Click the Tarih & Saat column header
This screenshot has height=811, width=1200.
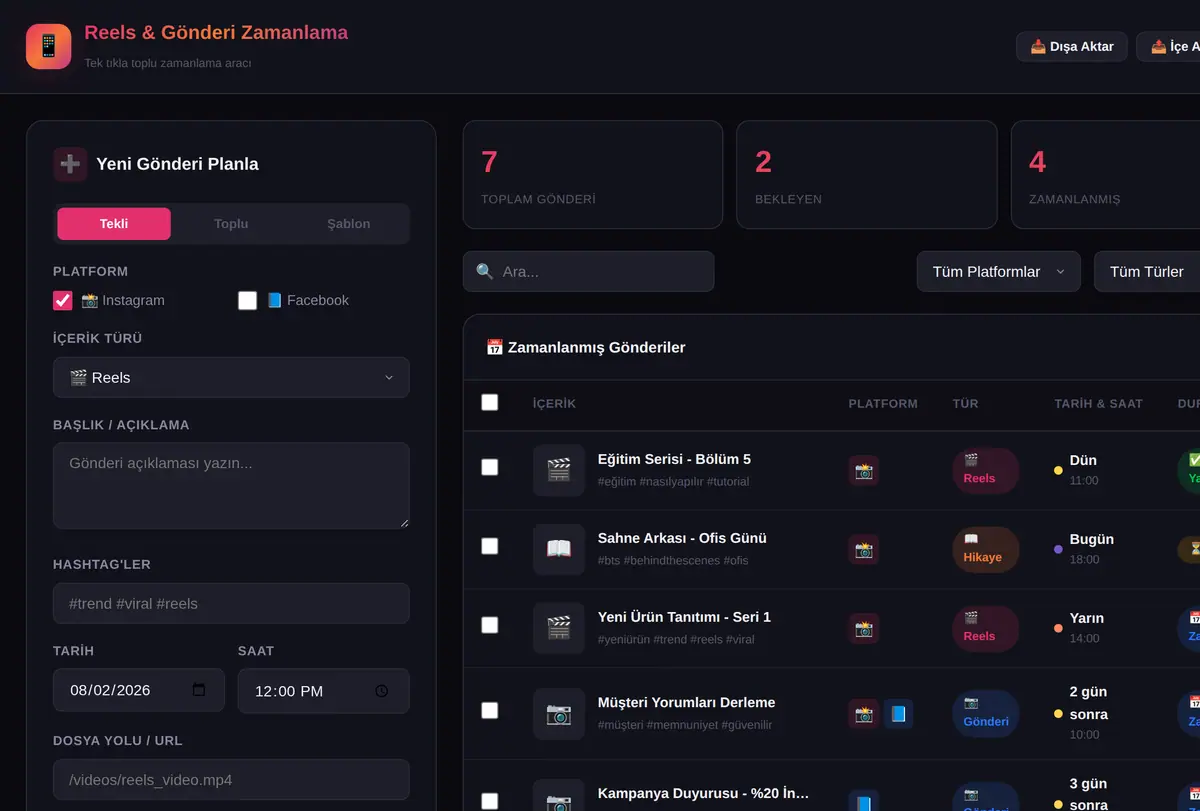[x=1098, y=404]
